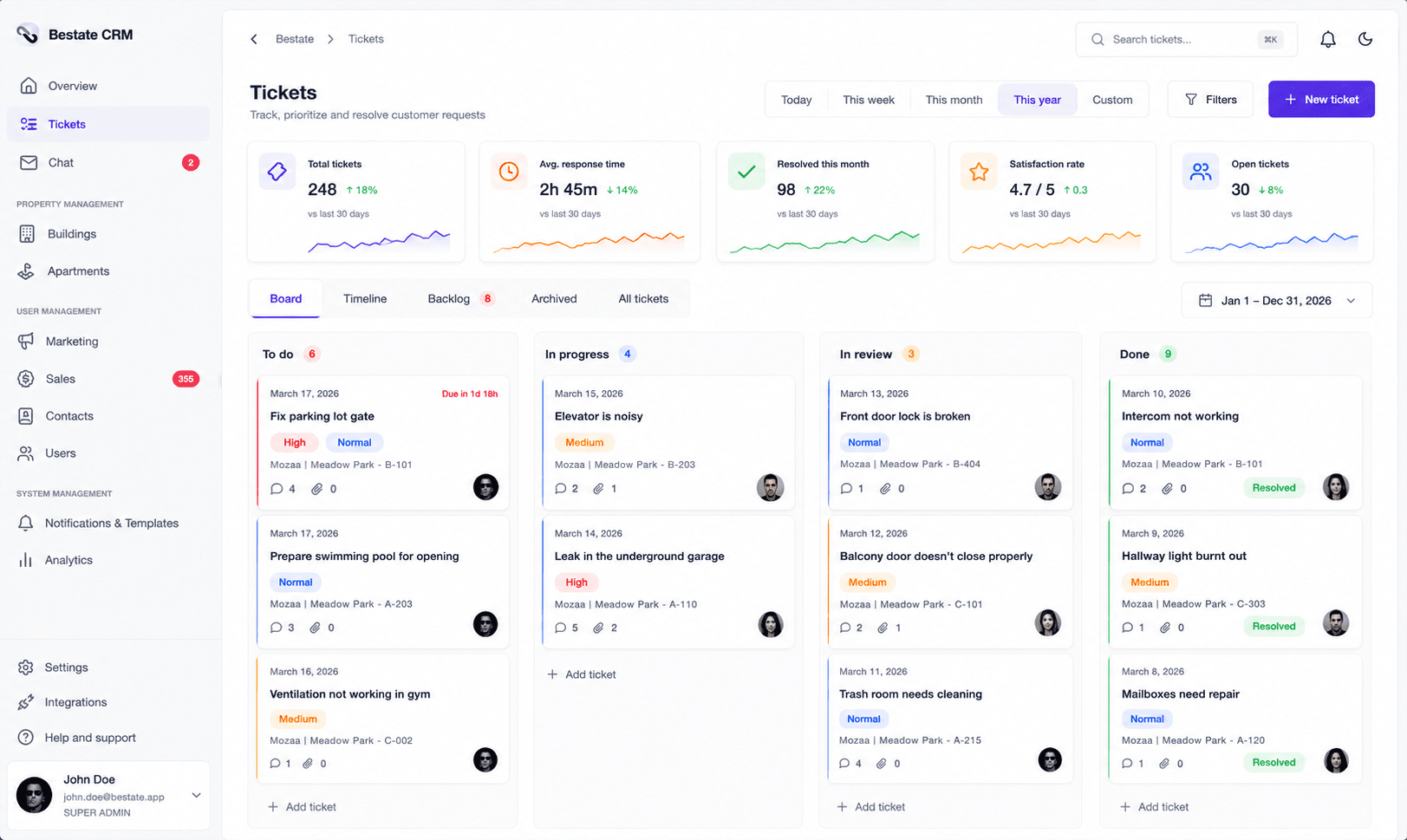Select This week time range
Image resolution: width=1407 pixels, height=840 pixels.
click(x=868, y=100)
